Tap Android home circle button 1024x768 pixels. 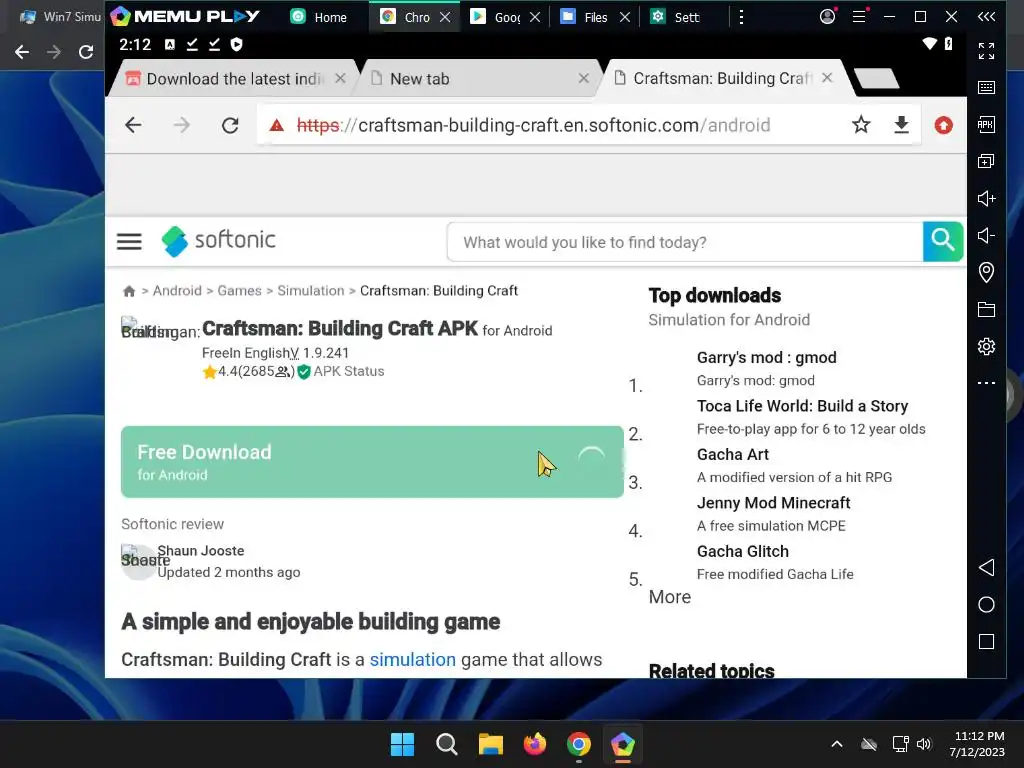986,605
